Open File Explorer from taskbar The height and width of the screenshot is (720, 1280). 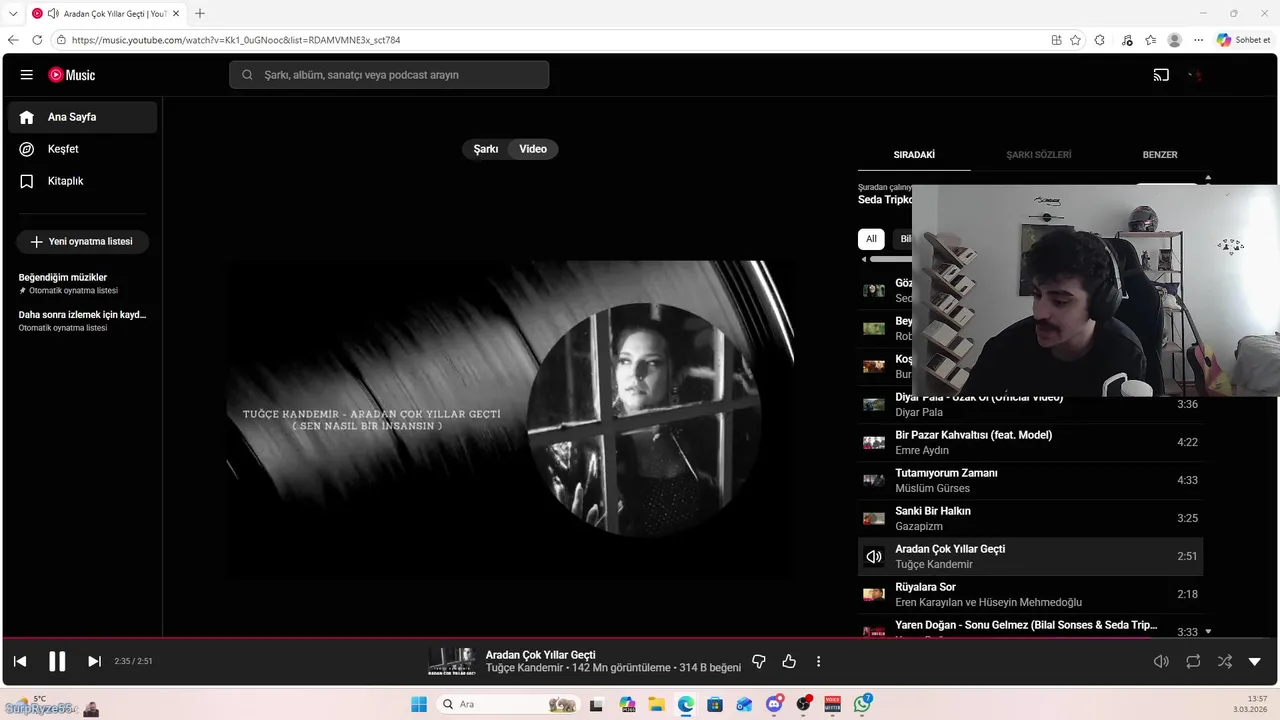(x=656, y=704)
